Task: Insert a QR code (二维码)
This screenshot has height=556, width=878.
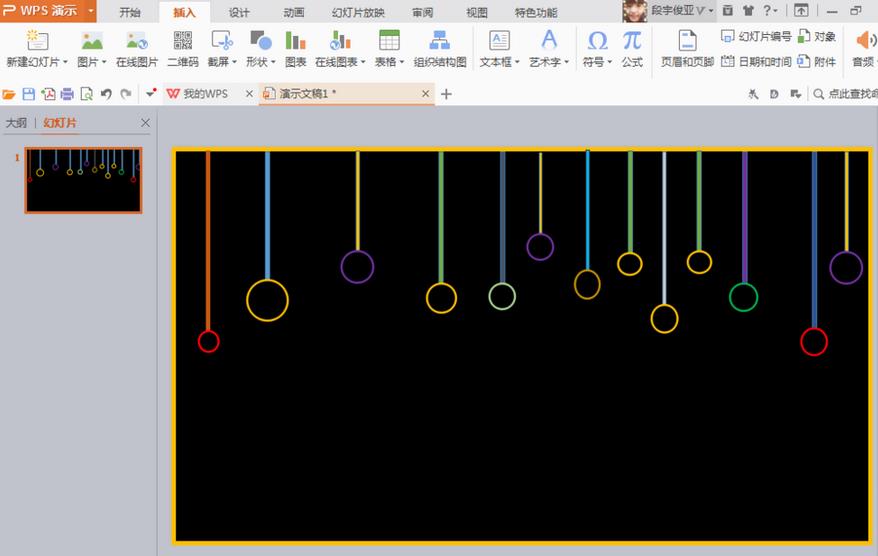Action: coord(183,49)
